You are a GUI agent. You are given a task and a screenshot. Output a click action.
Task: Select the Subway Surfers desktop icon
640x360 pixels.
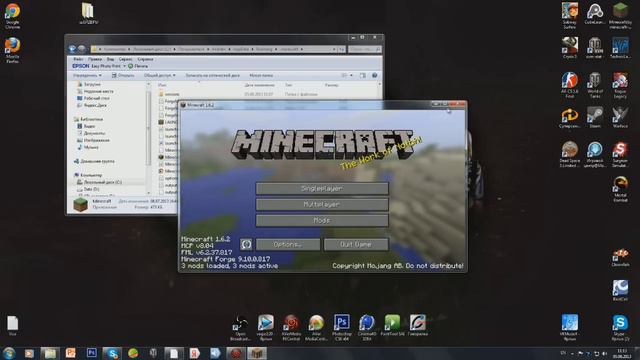click(x=569, y=16)
